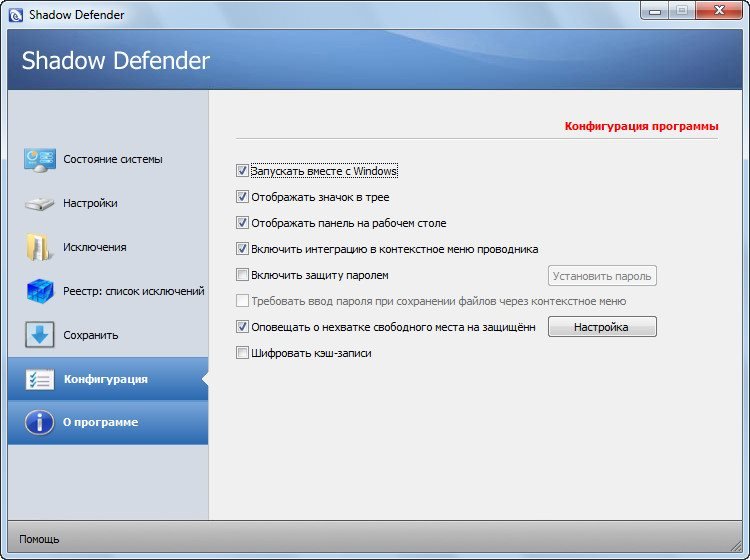Click the Состояние системы monitor icon

40,160
